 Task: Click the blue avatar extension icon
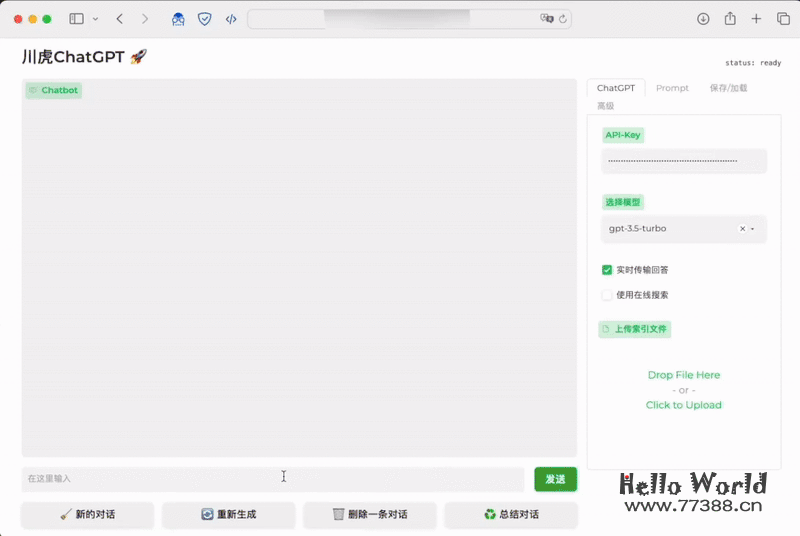178,19
